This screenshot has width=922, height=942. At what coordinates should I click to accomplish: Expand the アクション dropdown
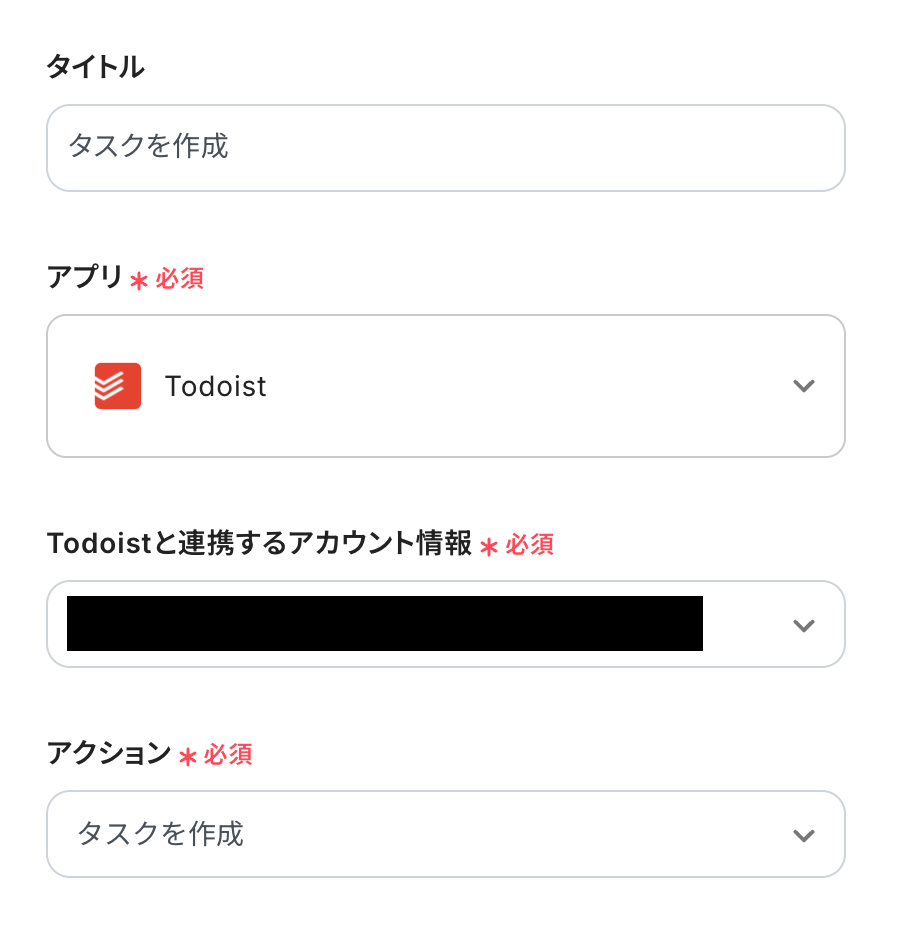click(x=445, y=835)
